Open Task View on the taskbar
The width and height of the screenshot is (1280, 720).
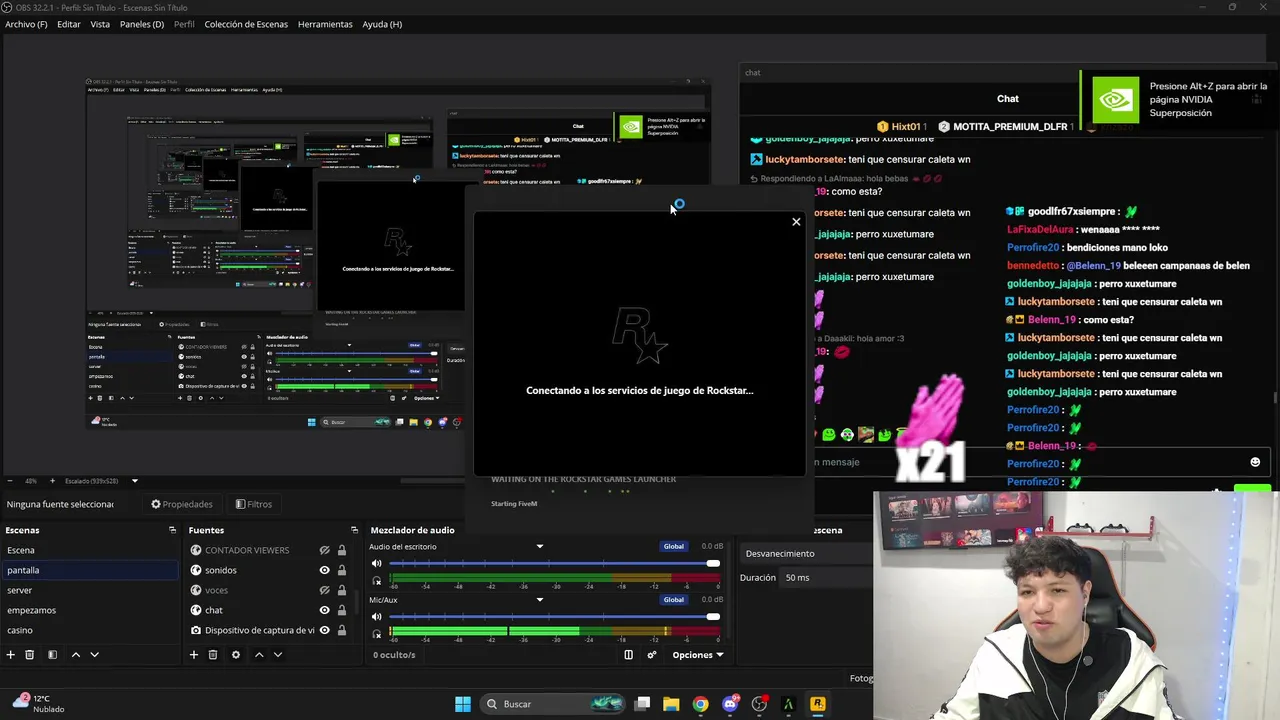click(643, 704)
